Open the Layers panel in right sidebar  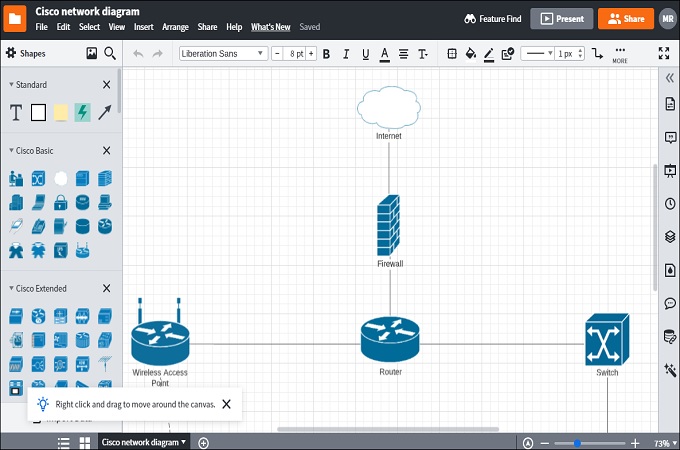tap(670, 237)
